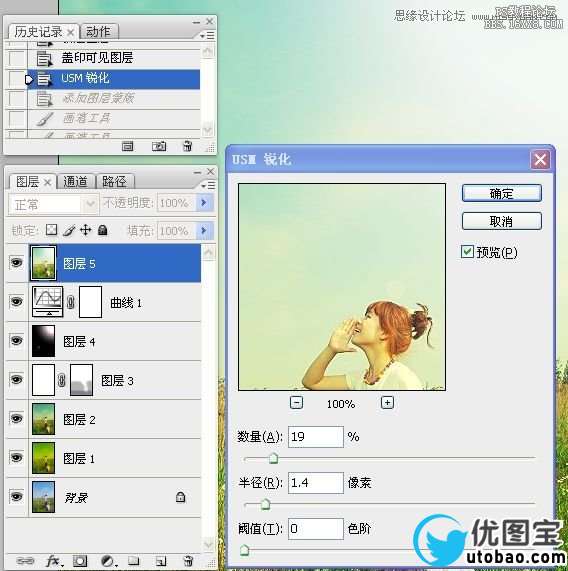Hide 图层 3 via eye icon

(x=16, y=379)
